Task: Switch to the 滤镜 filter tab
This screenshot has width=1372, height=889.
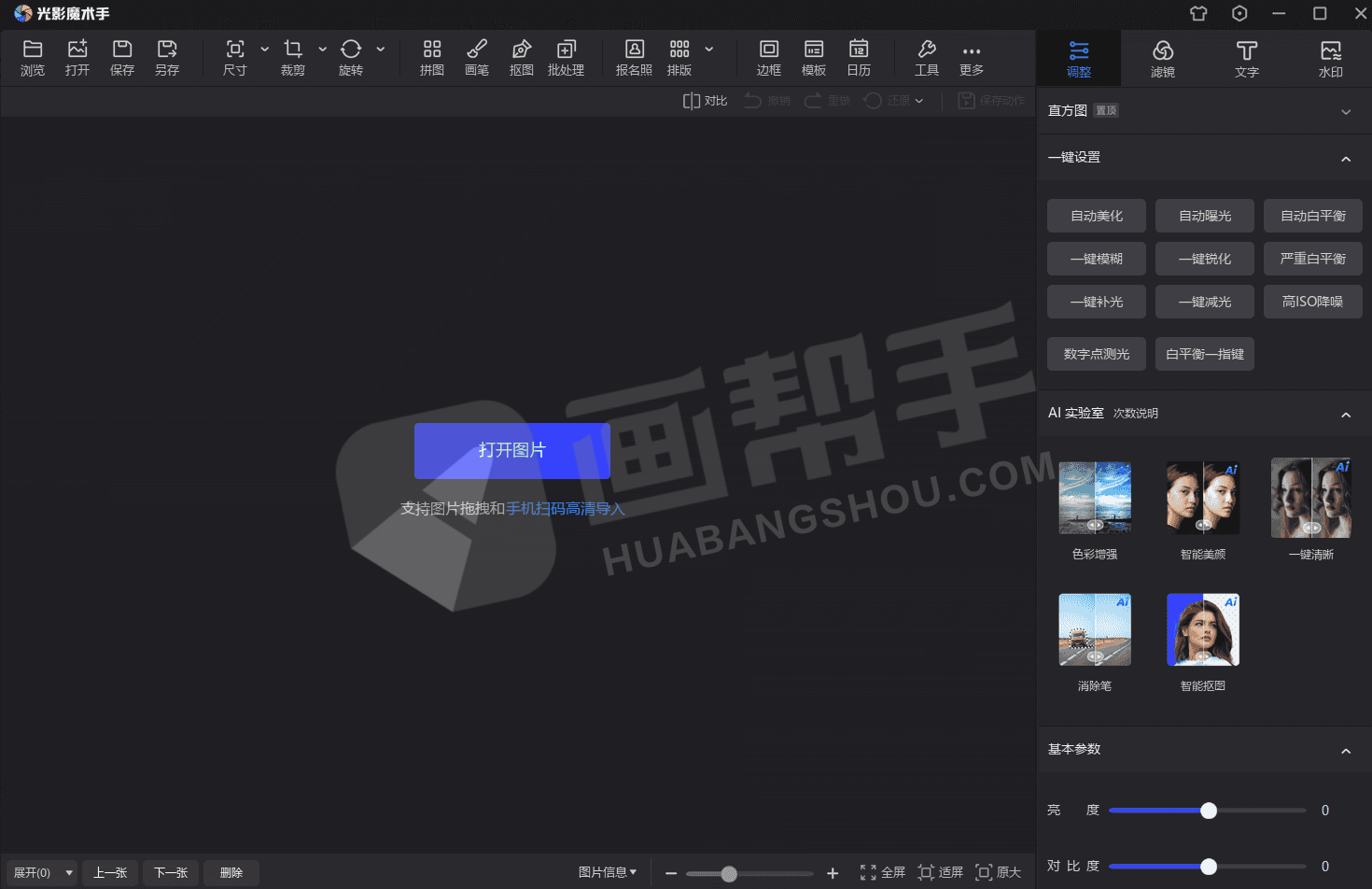Action: (x=1162, y=59)
